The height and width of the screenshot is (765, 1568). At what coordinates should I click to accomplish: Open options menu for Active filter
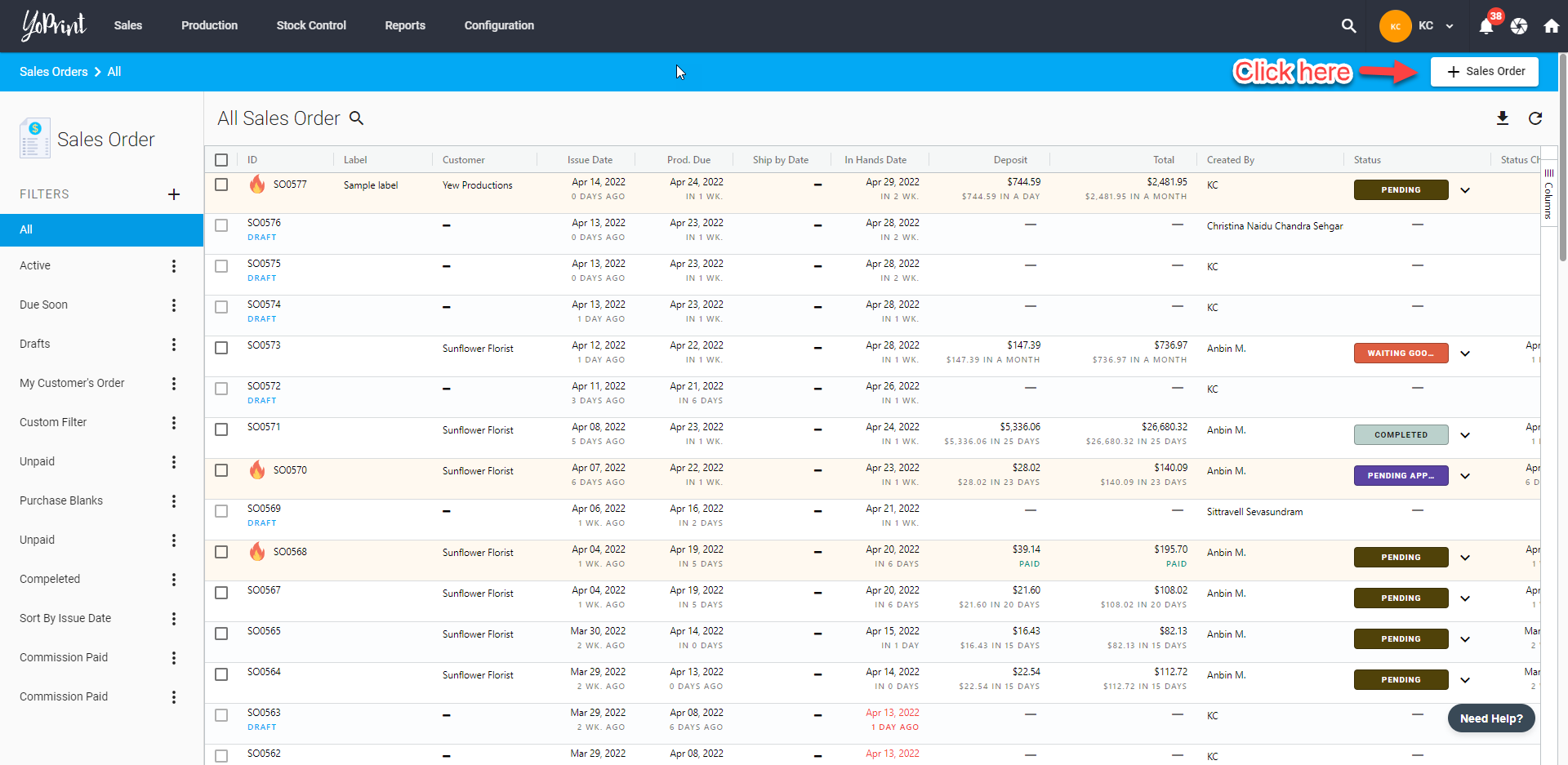coord(174,266)
